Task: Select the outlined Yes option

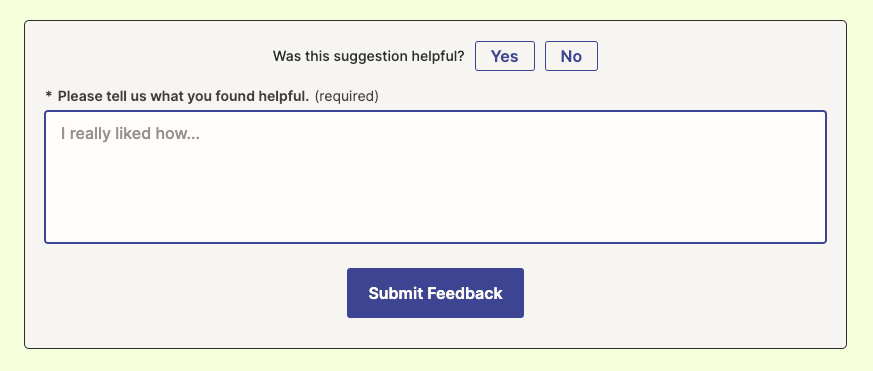Action: point(504,56)
